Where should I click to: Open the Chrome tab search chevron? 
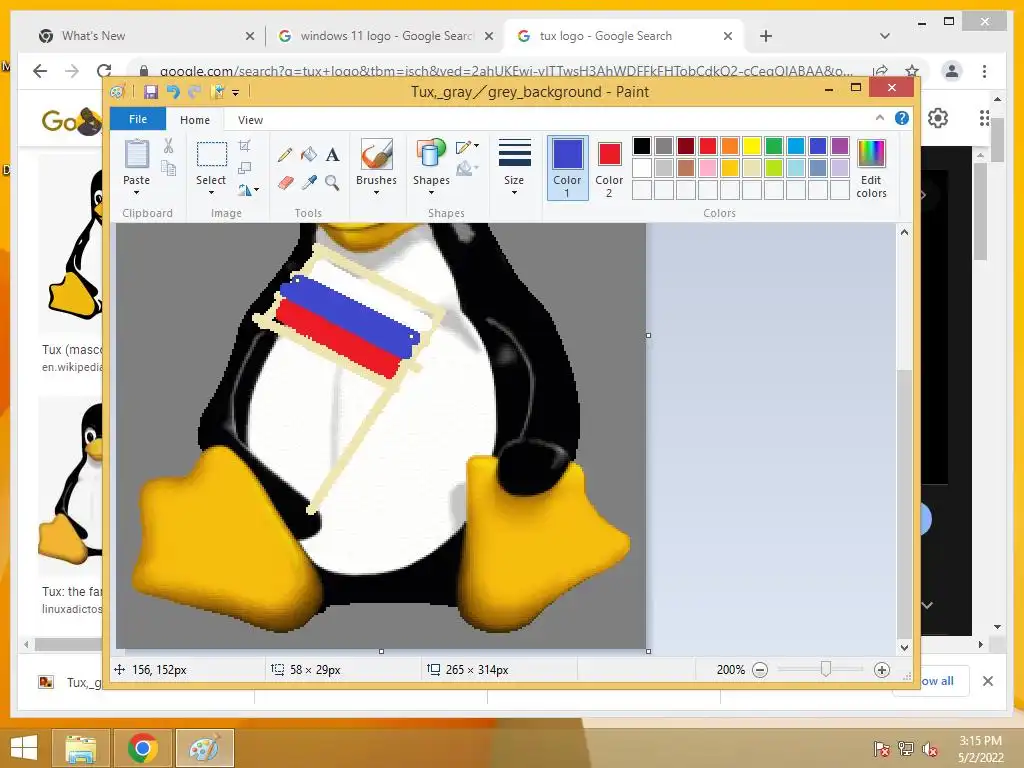(885, 36)
